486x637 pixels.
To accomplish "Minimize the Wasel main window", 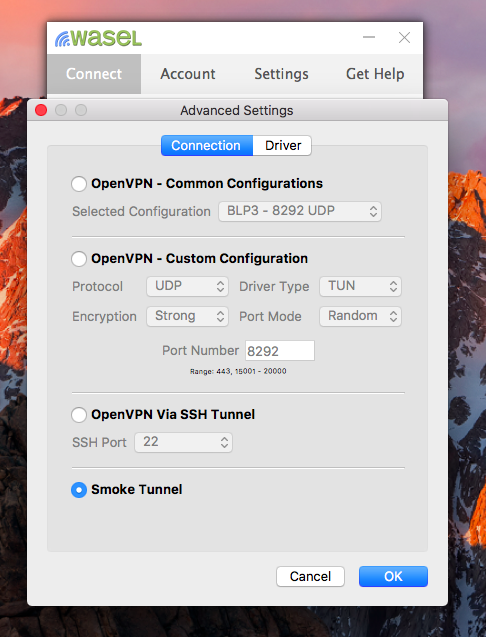I will click(x=369, y=37).
